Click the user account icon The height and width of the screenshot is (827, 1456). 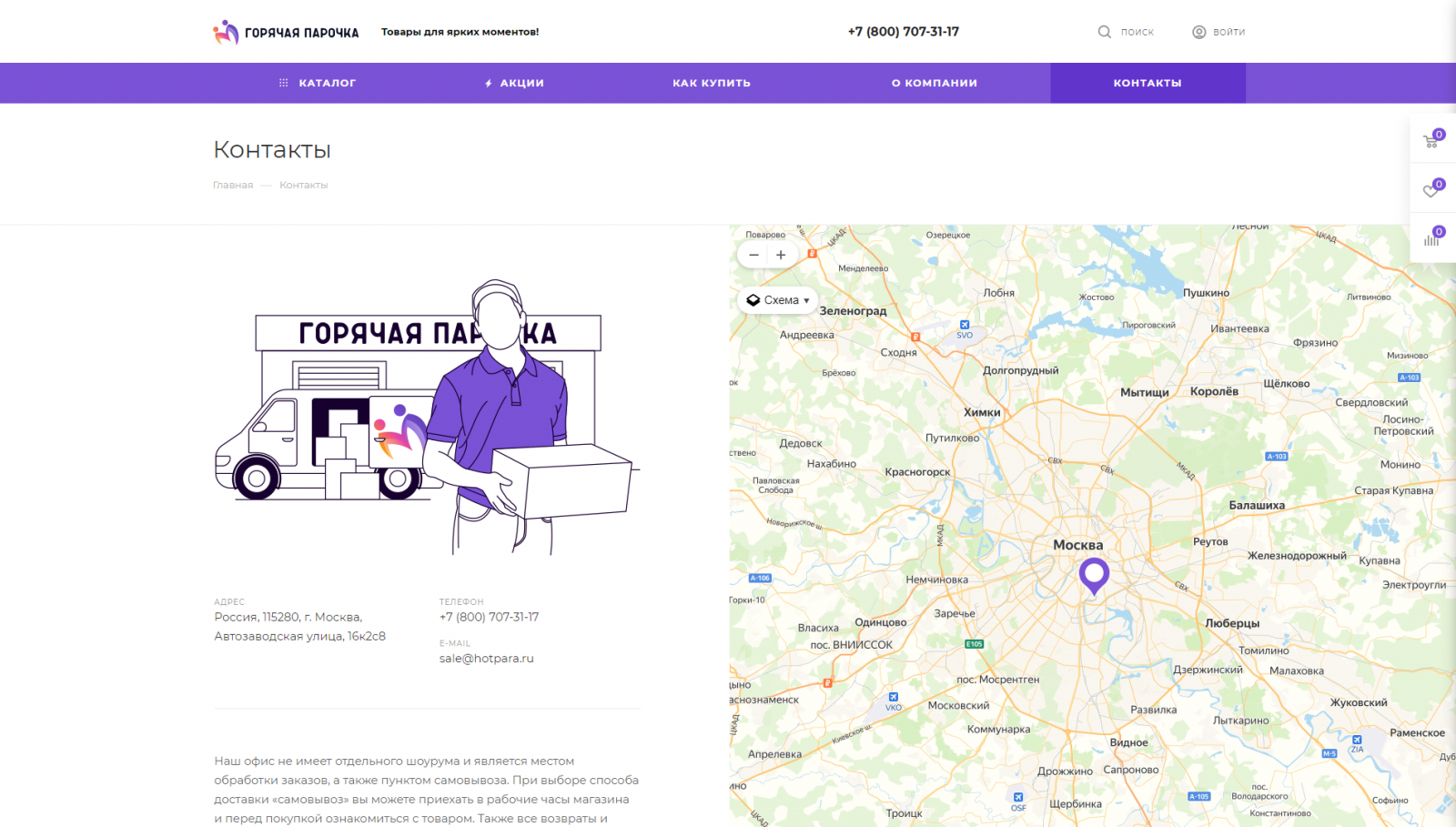(x=1199, y=32)
